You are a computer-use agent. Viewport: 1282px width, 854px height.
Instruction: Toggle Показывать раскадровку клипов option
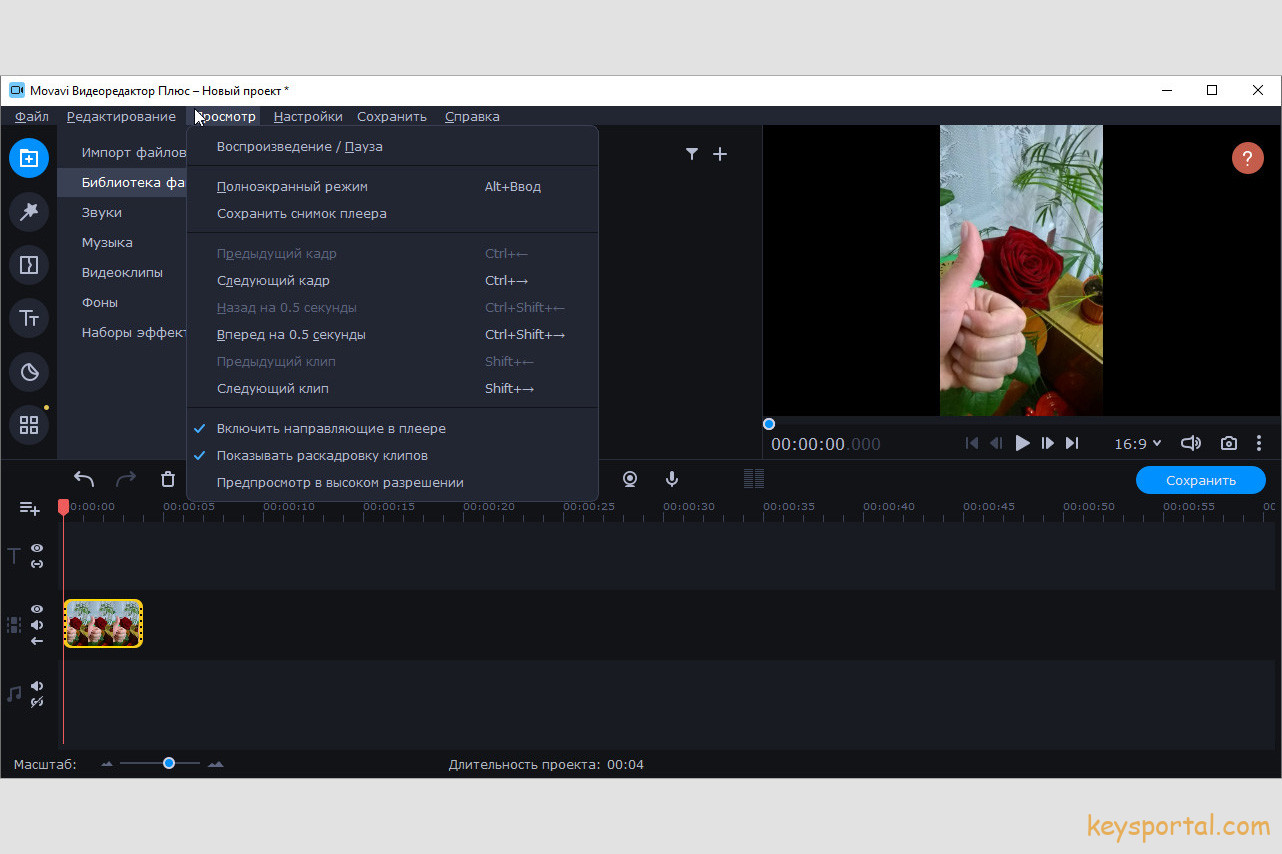click(322, 455)
